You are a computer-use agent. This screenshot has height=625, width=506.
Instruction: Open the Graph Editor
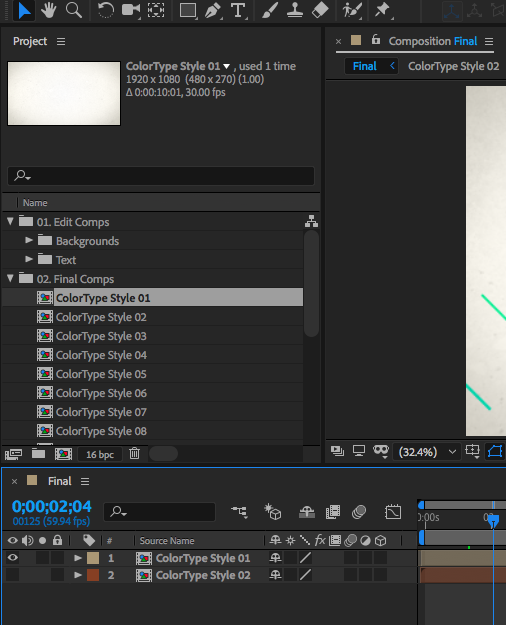393,512
